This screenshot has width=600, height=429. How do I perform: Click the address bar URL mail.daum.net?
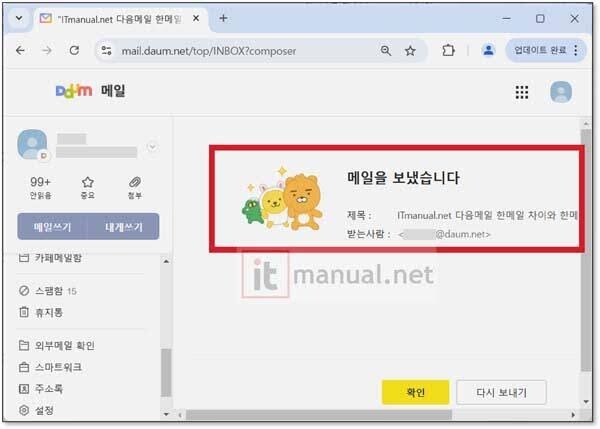pos(209,51)
